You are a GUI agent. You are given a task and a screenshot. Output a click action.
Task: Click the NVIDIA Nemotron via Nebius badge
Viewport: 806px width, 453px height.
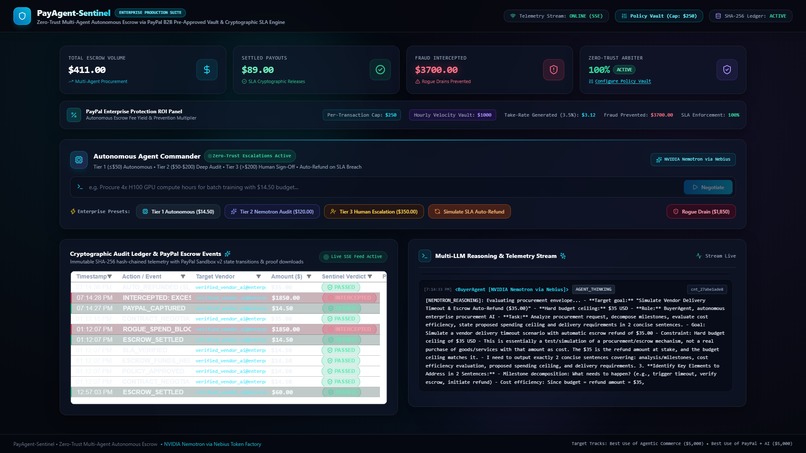point(693,159)
